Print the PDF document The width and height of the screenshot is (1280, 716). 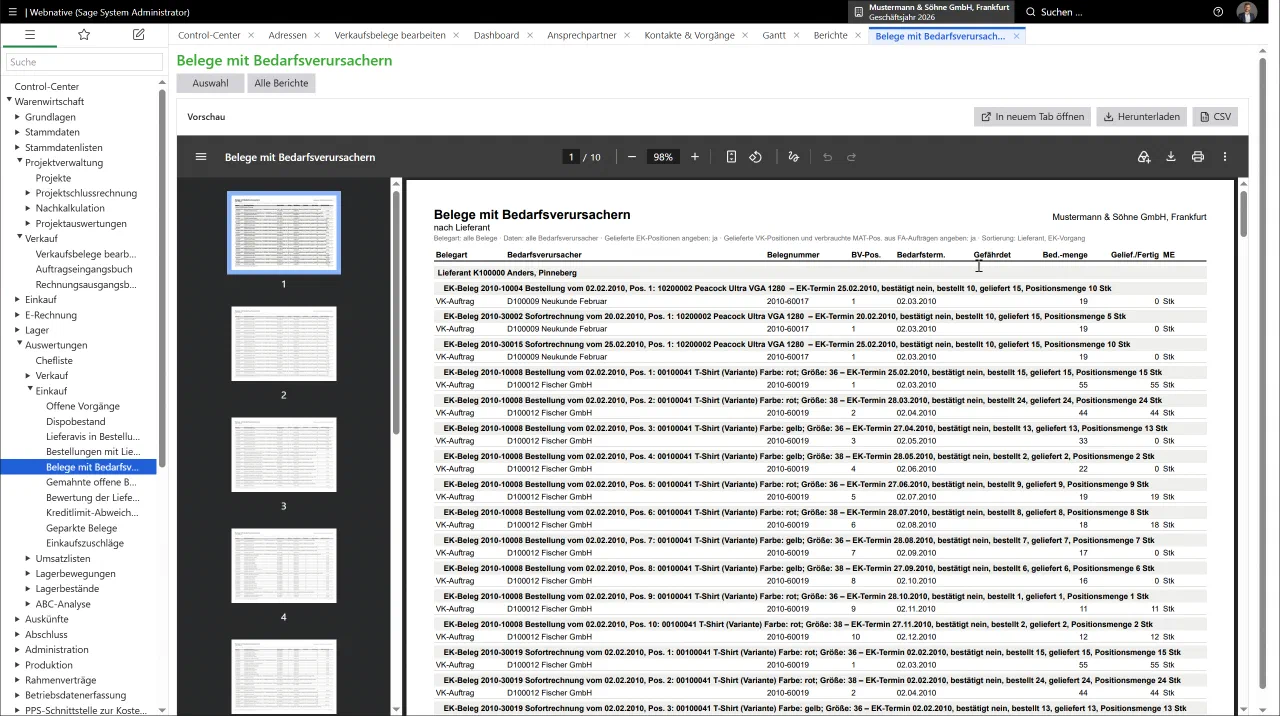coord(1198,157)
